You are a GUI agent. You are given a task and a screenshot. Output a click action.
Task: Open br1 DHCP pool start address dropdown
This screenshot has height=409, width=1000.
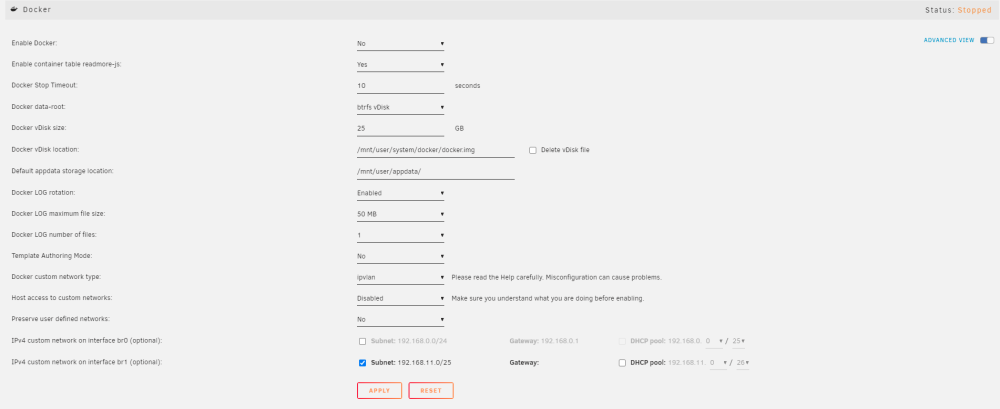coord(716,363)
